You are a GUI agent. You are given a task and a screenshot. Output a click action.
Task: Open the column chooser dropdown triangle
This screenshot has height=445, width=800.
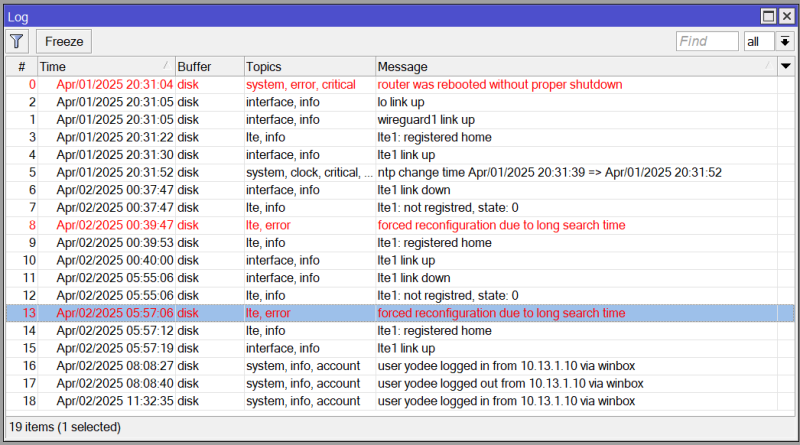point(786,66)
